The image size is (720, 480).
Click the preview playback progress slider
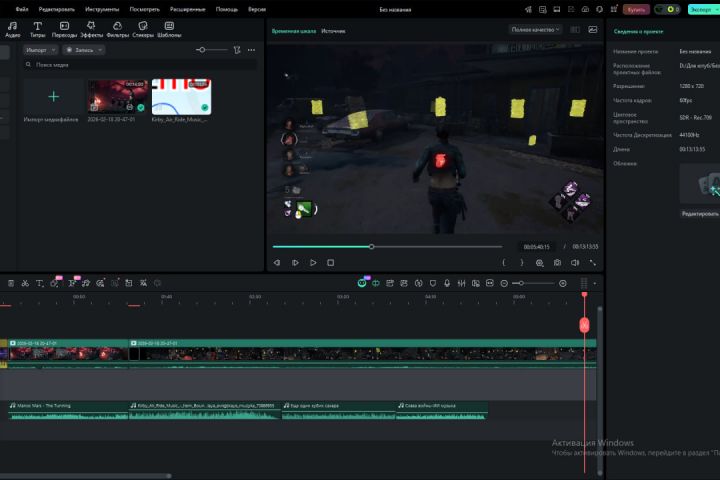[x=387, y=247]
